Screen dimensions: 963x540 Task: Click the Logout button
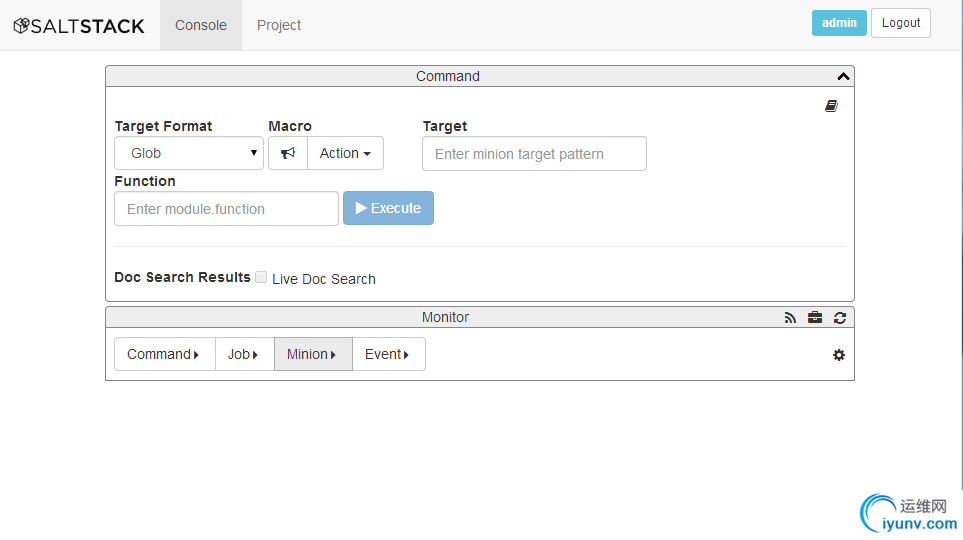tap(901, 23)
